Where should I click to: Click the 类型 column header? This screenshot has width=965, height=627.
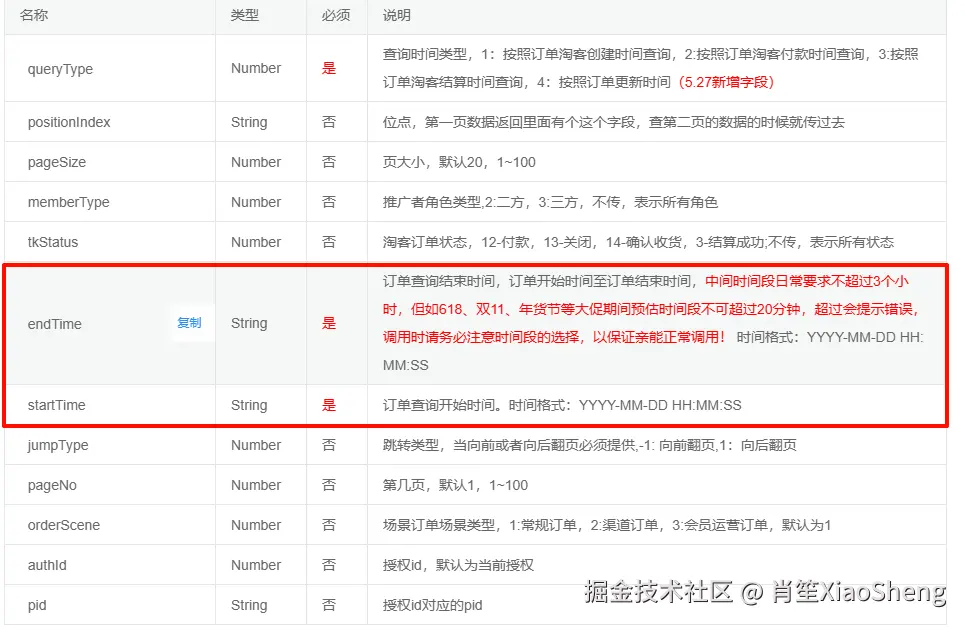(244, 15)
